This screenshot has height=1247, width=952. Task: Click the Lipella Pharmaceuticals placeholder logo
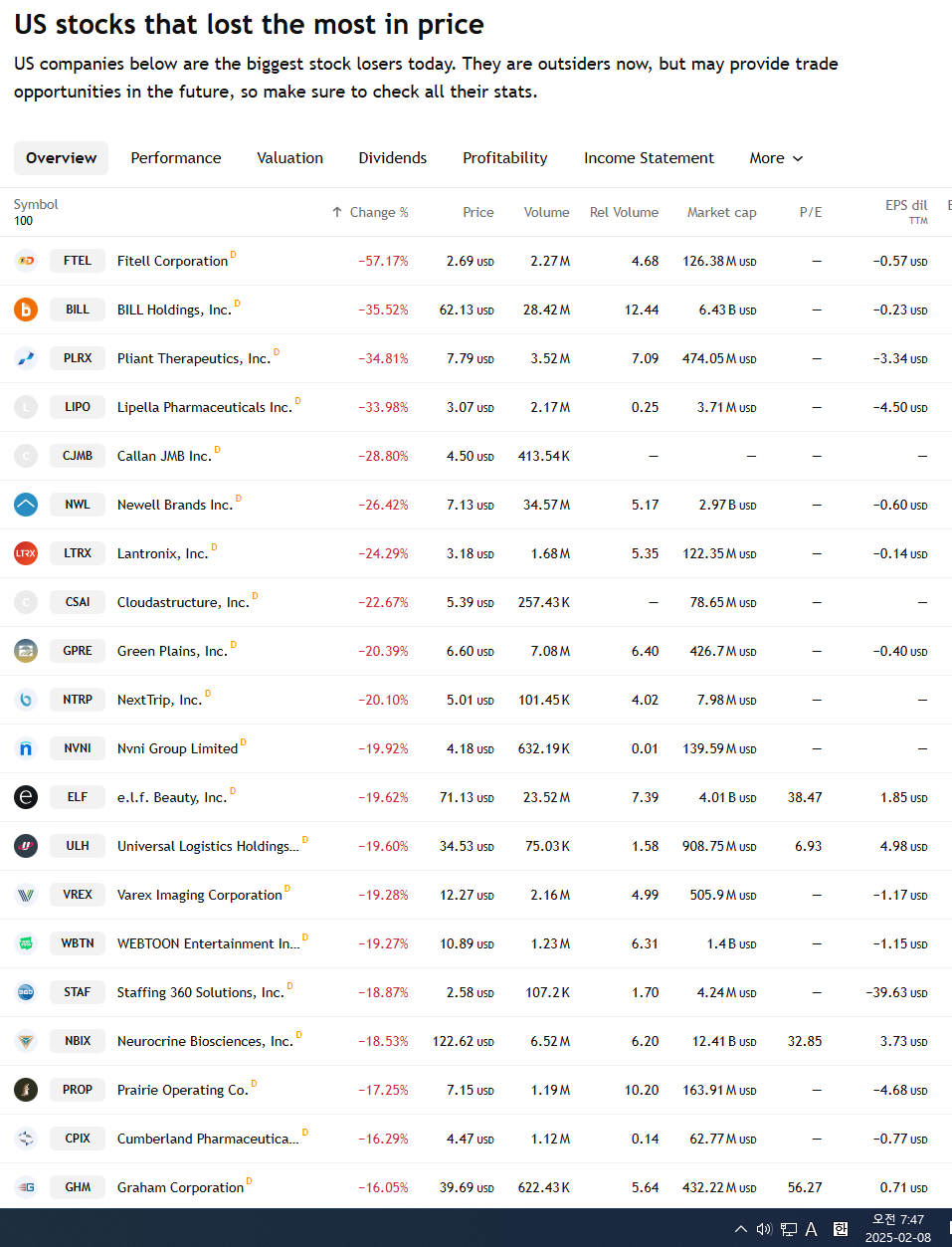[26, 407]
